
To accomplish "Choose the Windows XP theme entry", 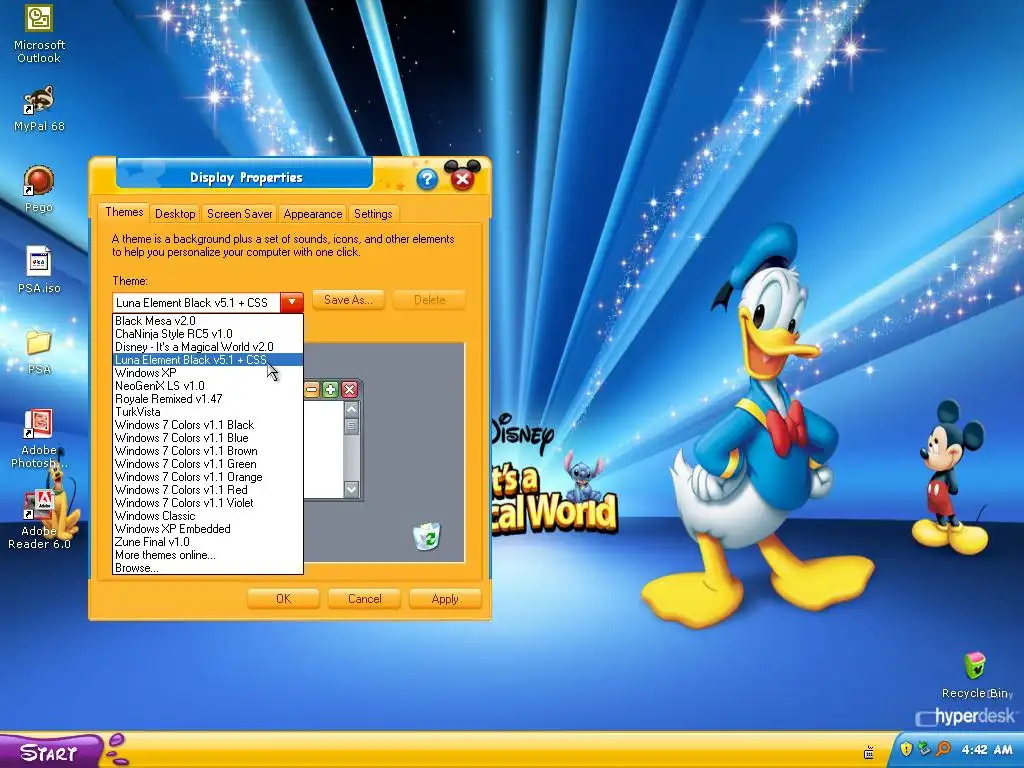I will tap(208, 373).
